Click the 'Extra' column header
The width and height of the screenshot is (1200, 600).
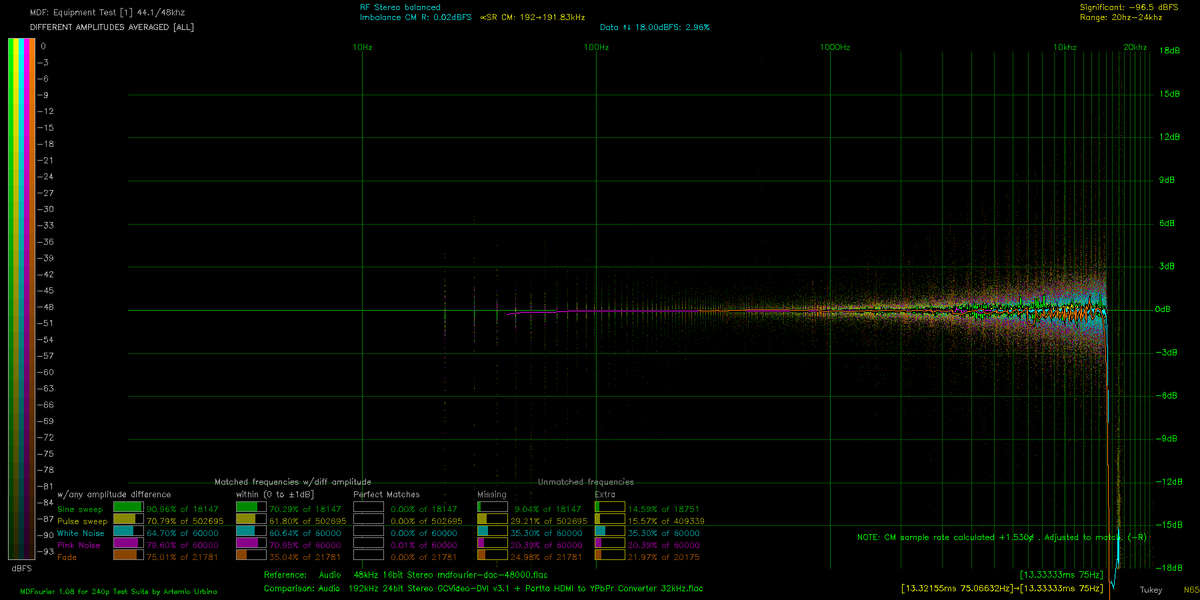click(x=606, y=494)
